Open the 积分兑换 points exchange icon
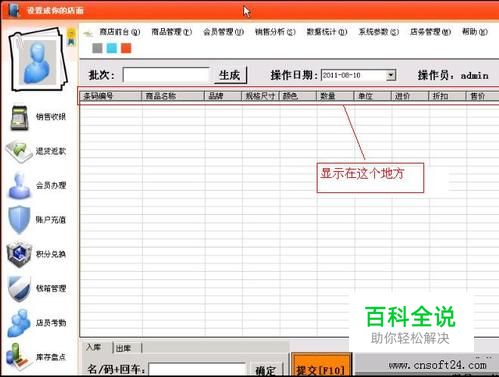This screenshot has width=499, height=377. (19, 254)
